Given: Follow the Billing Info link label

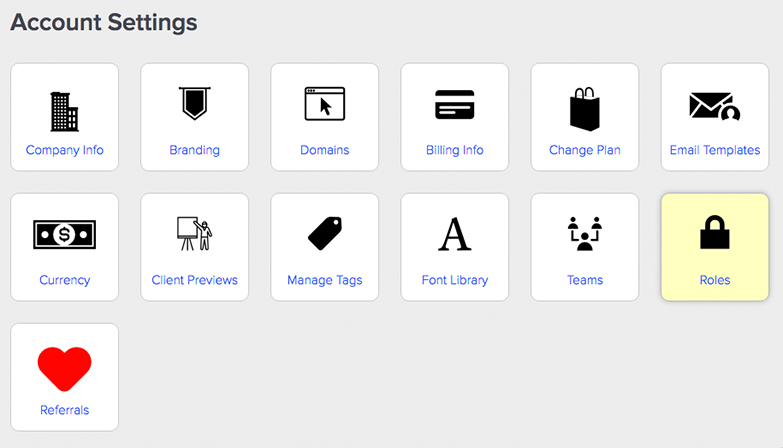Looking at the screenshot, I should (454, 150).
